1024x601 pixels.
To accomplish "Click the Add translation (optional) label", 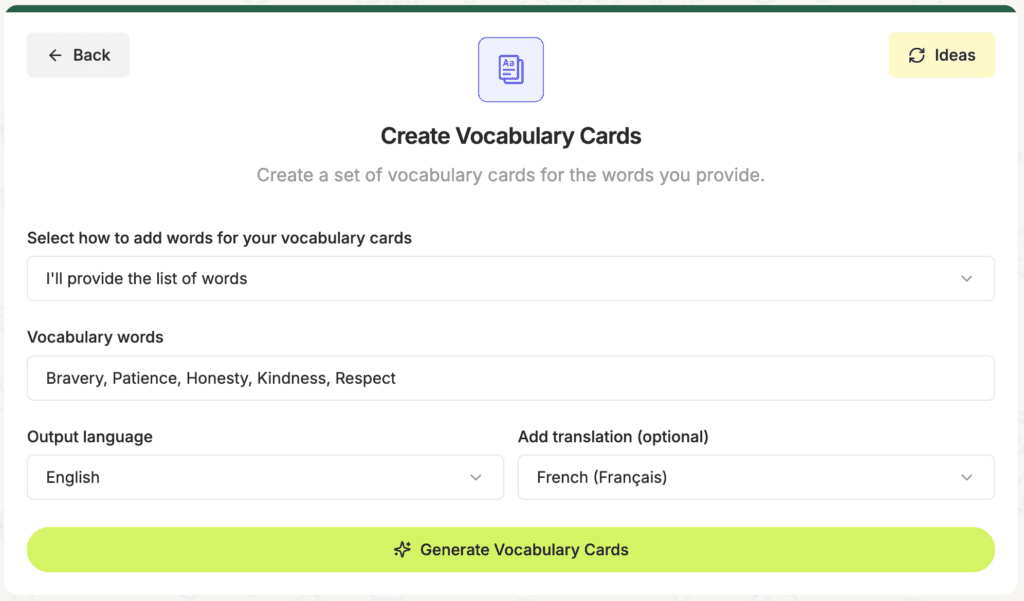I will pyautogui.click(x=613, y=436).
